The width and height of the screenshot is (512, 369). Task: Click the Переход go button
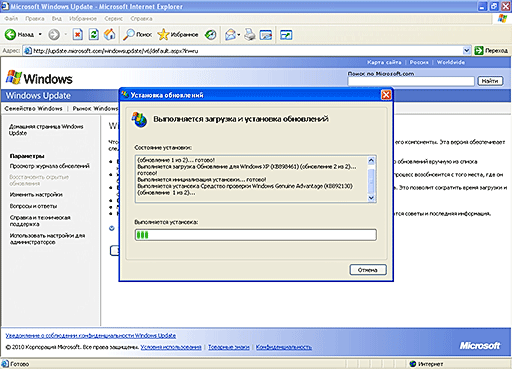point(491,51)
